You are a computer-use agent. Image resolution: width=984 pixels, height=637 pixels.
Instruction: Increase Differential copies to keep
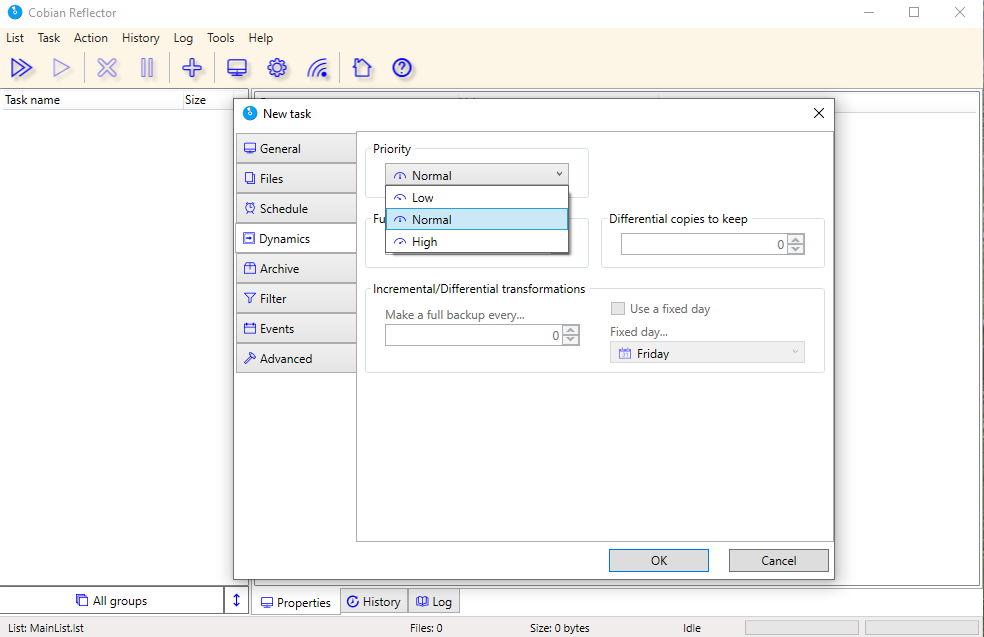click(x=796, y=239)
